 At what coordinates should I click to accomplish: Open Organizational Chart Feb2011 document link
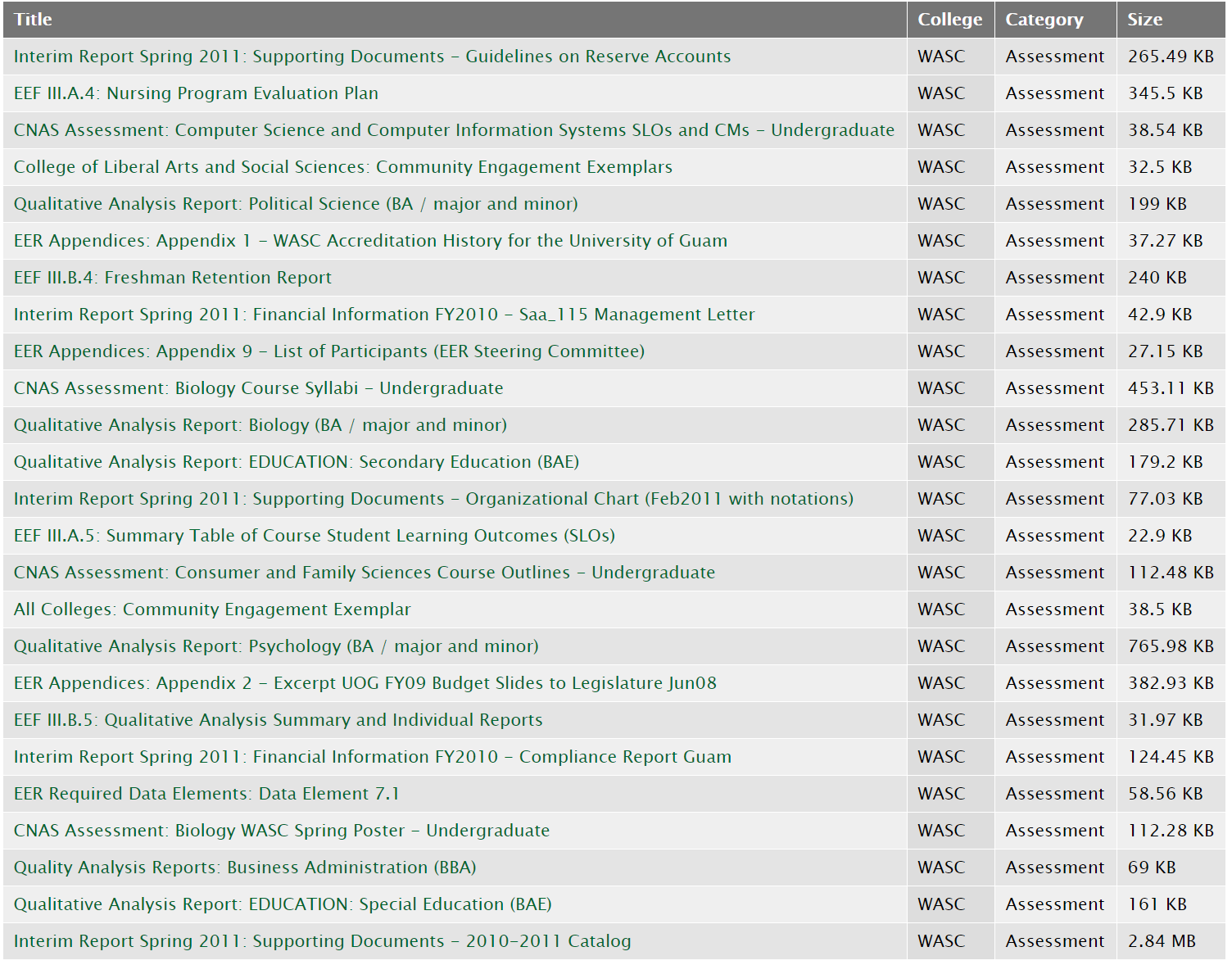tap(433, 499)
